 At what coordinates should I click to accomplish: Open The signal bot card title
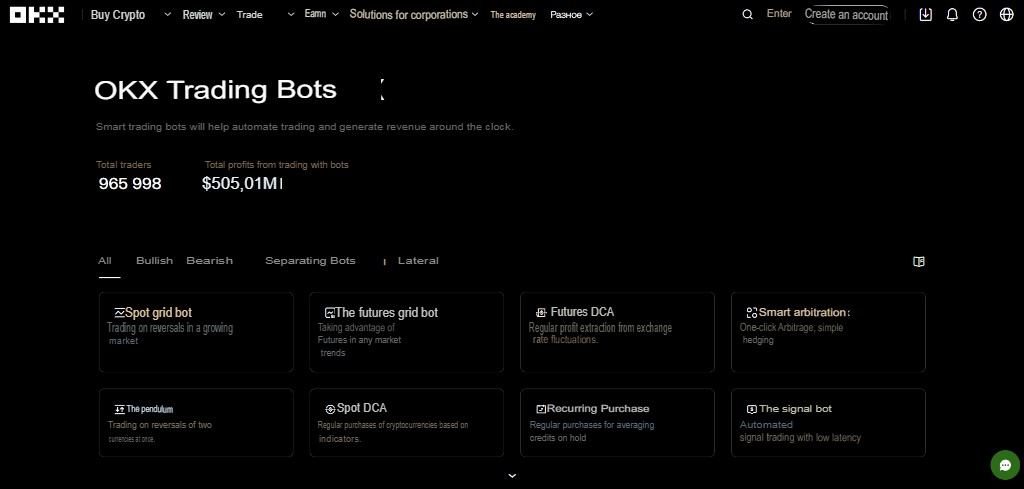(795, 409)
